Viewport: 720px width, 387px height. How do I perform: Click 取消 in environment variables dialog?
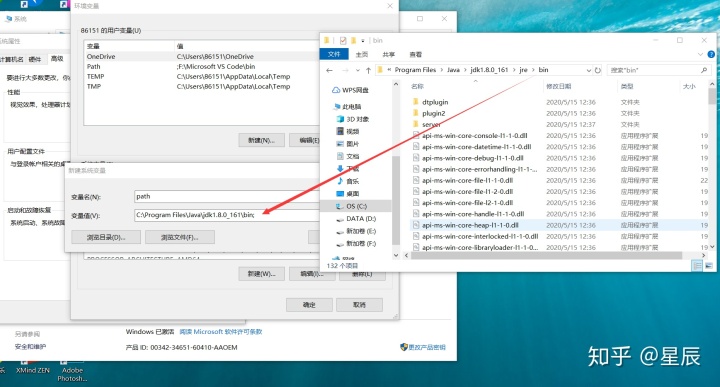click(359, 305)
